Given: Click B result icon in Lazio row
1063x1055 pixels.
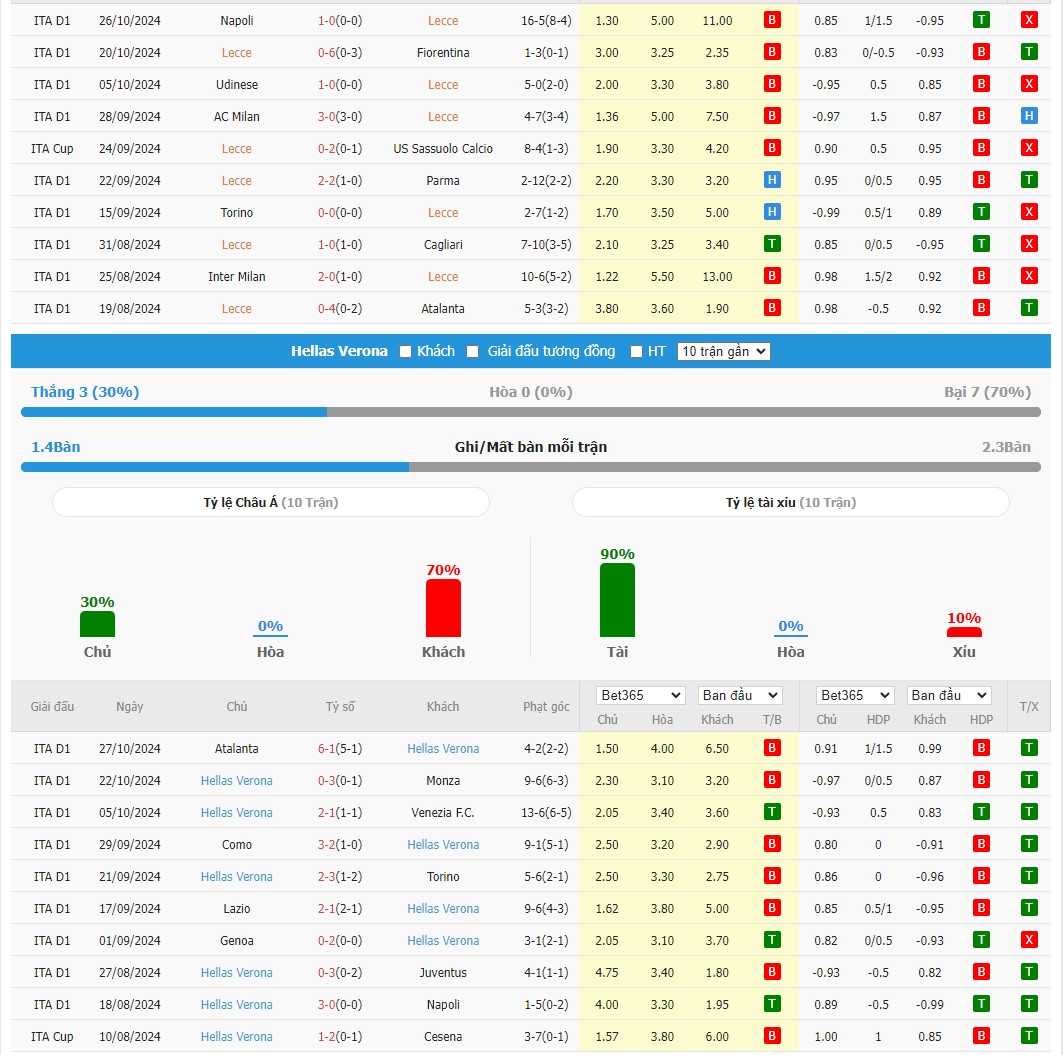Looking at the screenshot, I should coord(771,909).
